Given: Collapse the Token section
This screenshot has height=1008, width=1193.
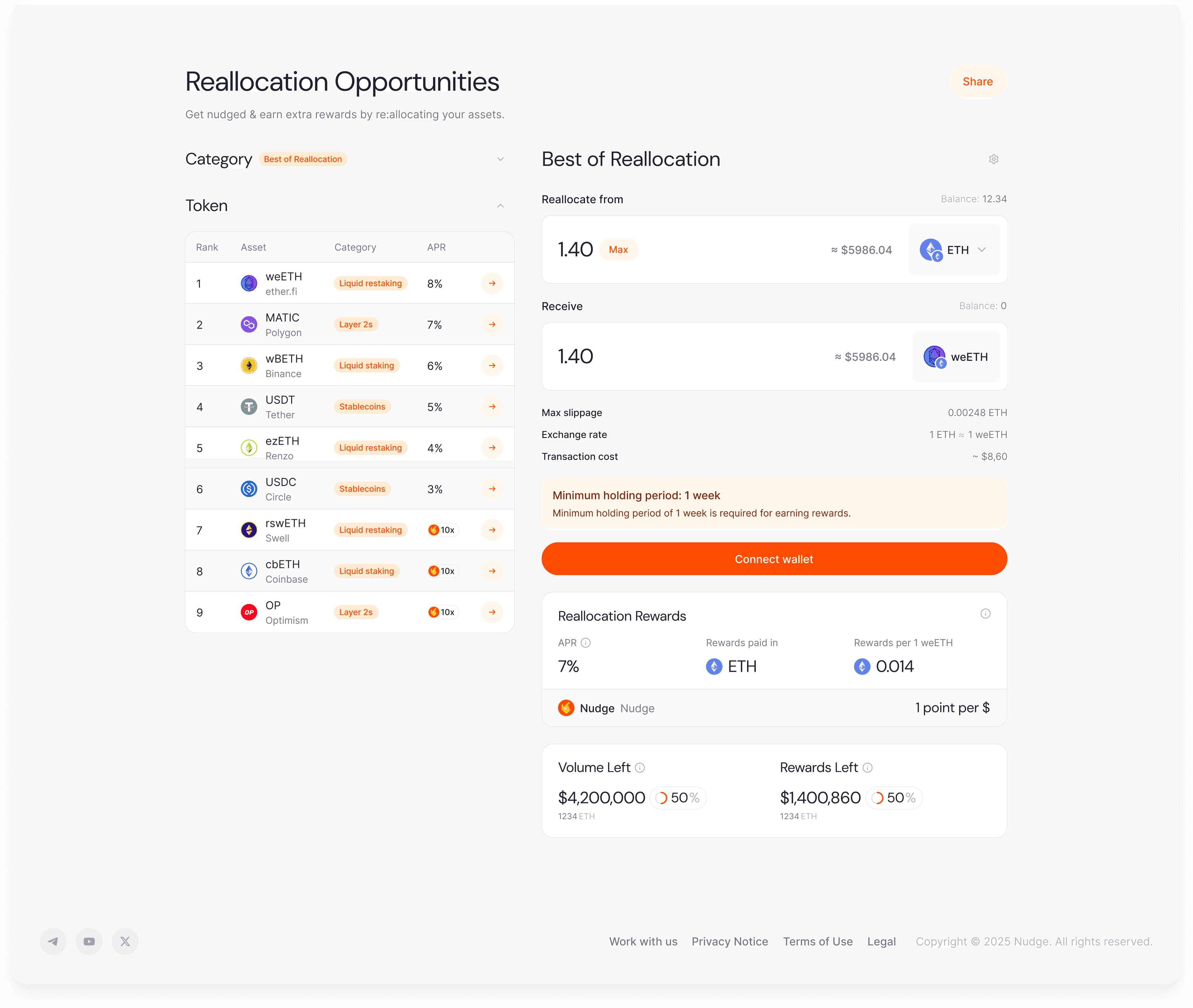Looking at the screenshot, I should [x=500, y=205].
